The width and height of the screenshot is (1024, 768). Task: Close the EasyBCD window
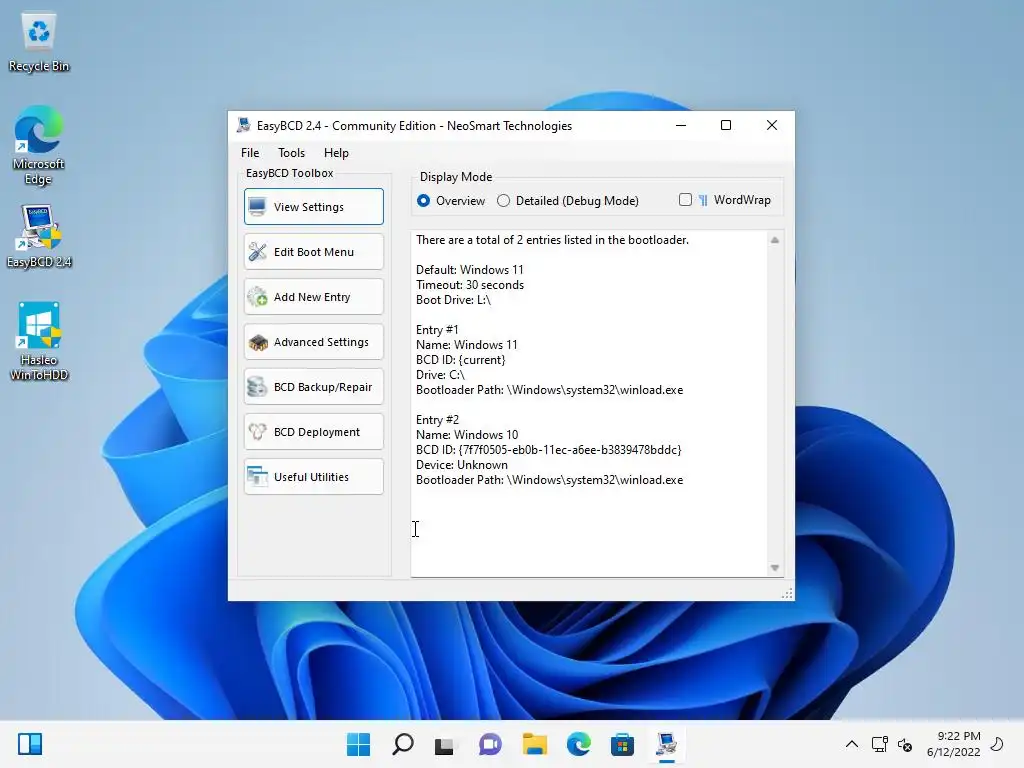[x=771, y=125]
